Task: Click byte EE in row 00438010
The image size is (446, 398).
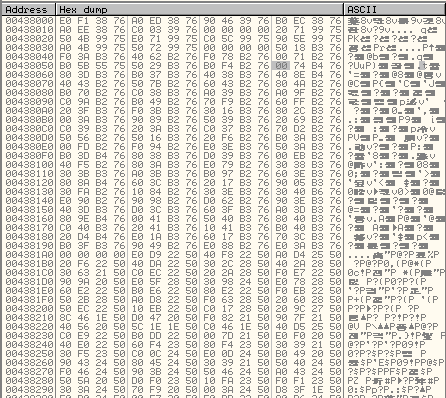Action: point(83,30)
